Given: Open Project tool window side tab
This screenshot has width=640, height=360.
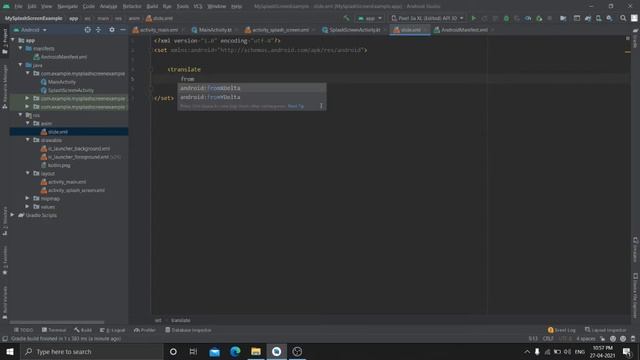Looking at the screenshot, I should pyautogui.click(x=4, y=41).
